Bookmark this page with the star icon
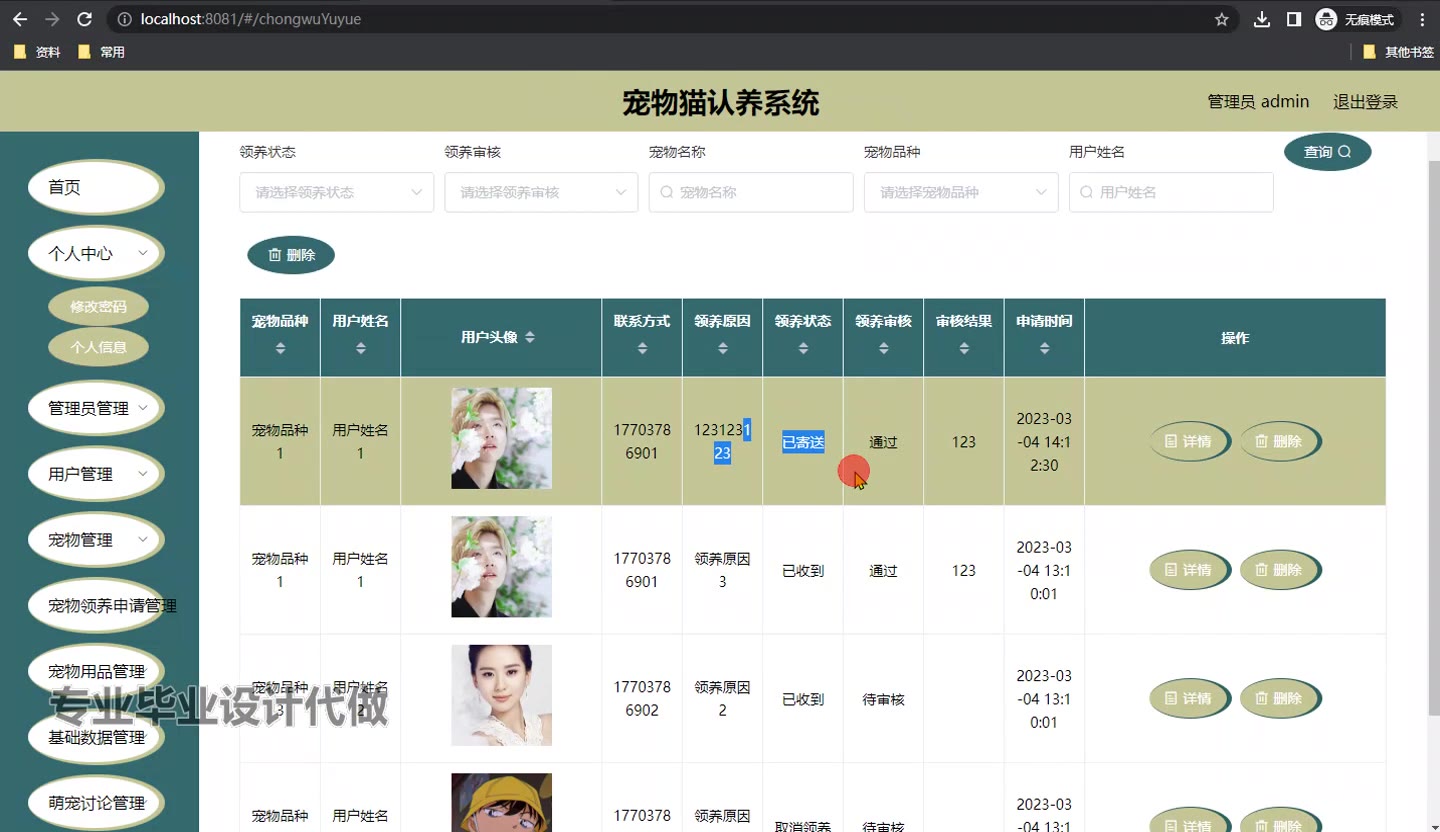Image resolution: width=1440 pixels, height=832 pixels. (x=1221, y=19)
